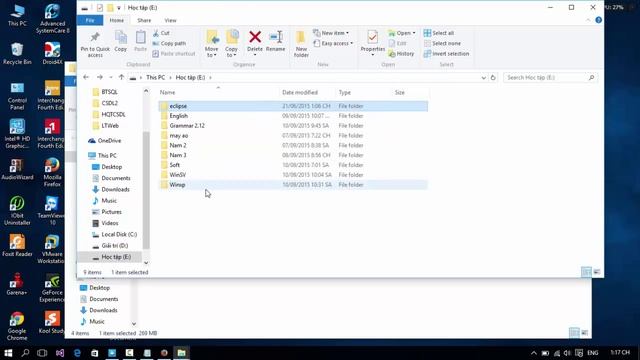The height and width of the screenshot is (360, 640).
Task: Select Mozilla Firefox desktop icon
Action: [x=52, y=172]
